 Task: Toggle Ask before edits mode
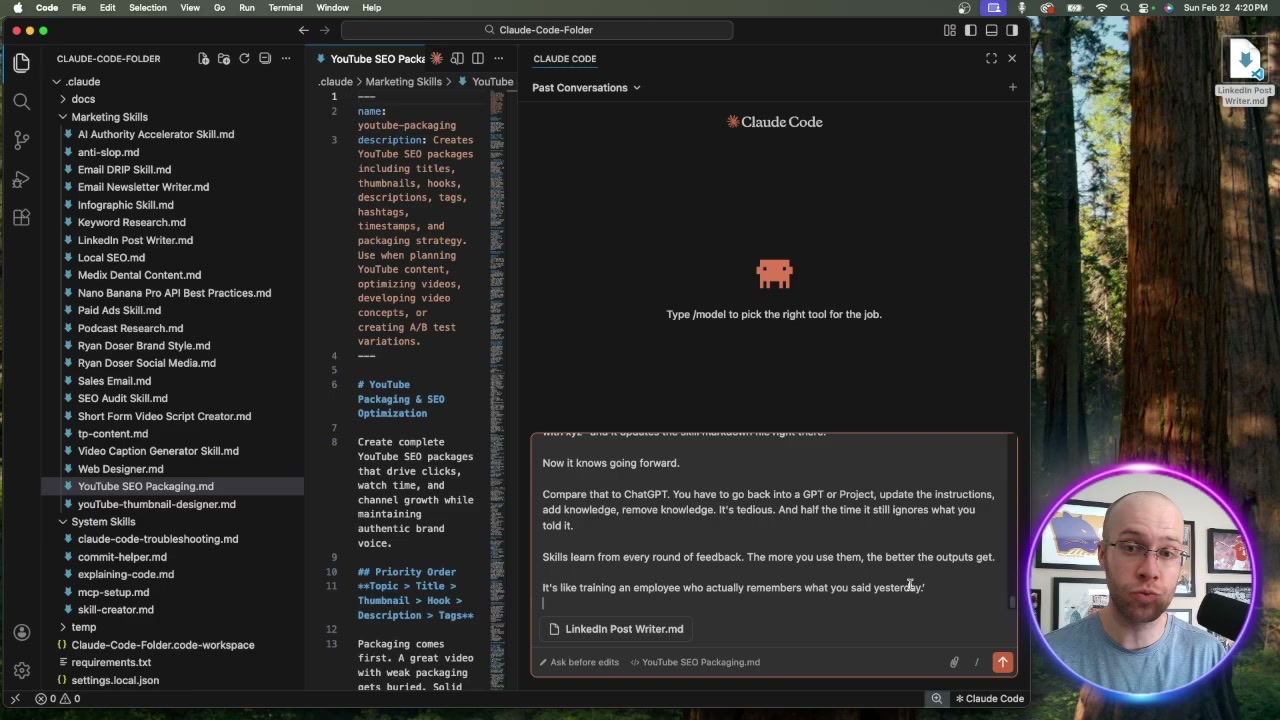(x=578, y=662)
